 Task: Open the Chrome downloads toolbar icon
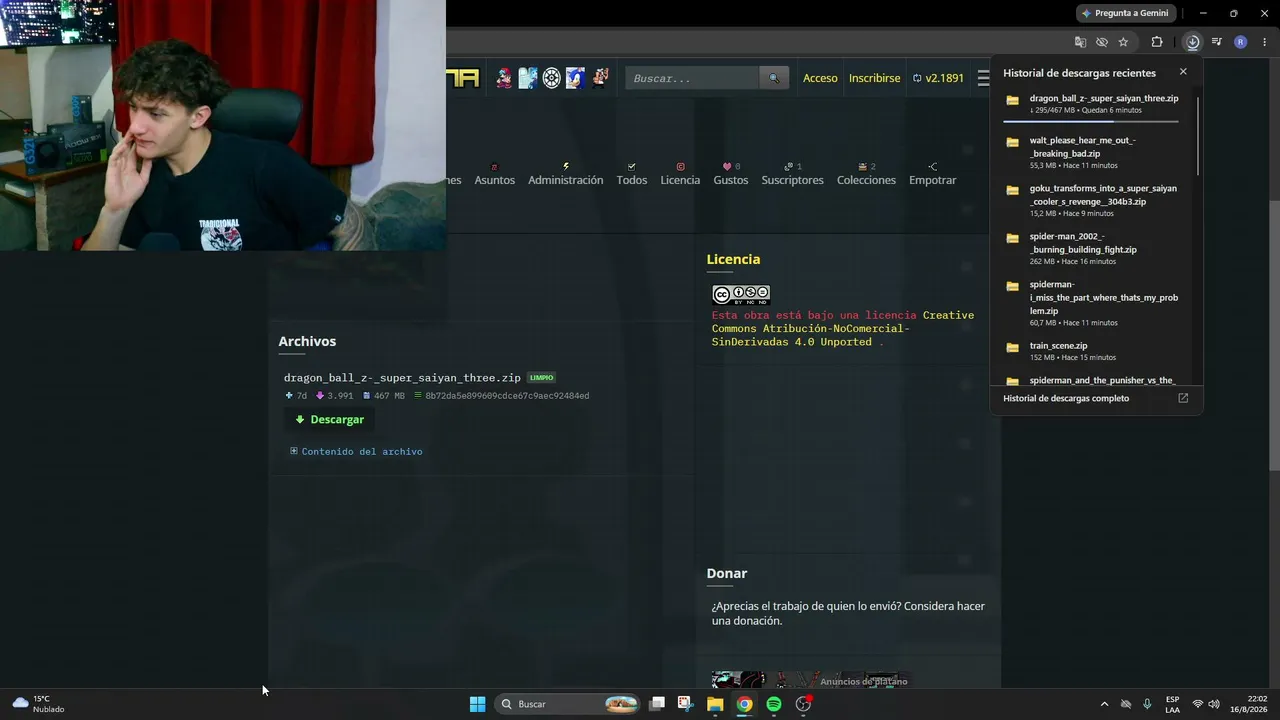1193,42
